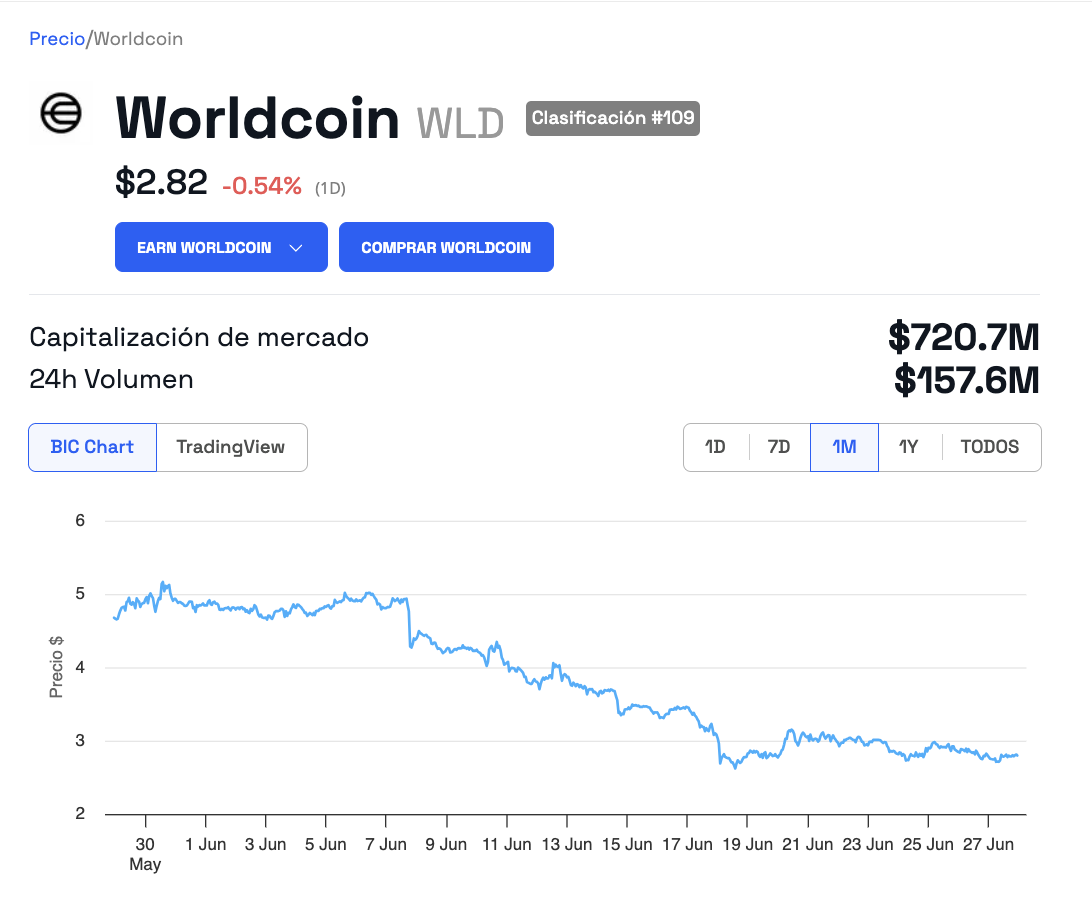Switch to the TradingView tab
This screenshot has height=898, width=1092.
(231, 447)
